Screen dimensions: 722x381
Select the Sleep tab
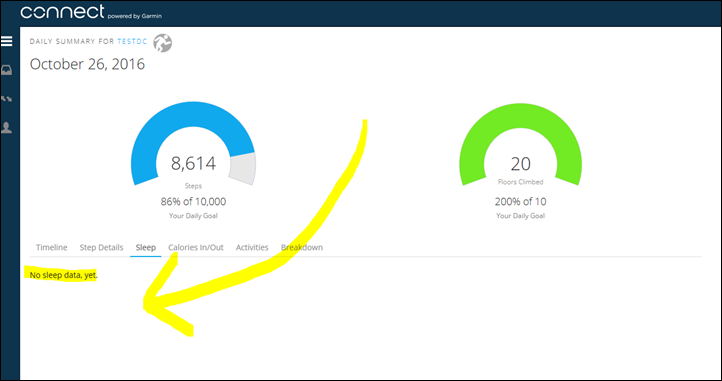[x=146, y=247]
